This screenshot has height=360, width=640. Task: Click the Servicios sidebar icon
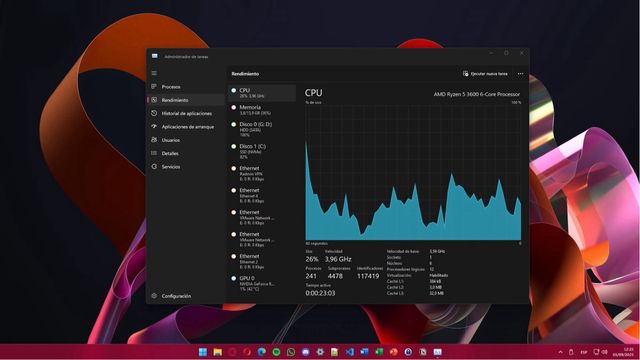[x=154, y=167]
